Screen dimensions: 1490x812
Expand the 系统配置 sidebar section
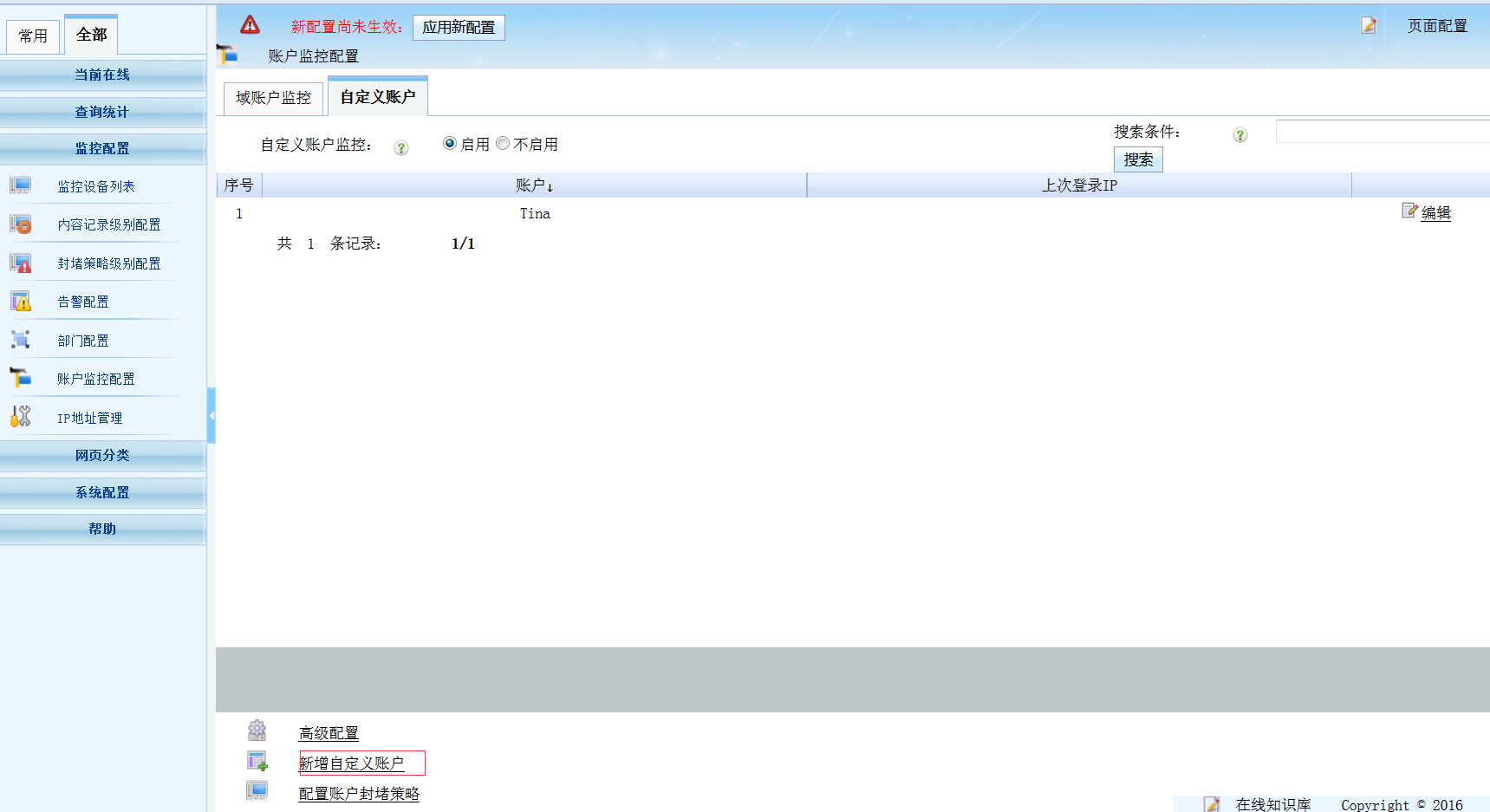tap(102, 492)
